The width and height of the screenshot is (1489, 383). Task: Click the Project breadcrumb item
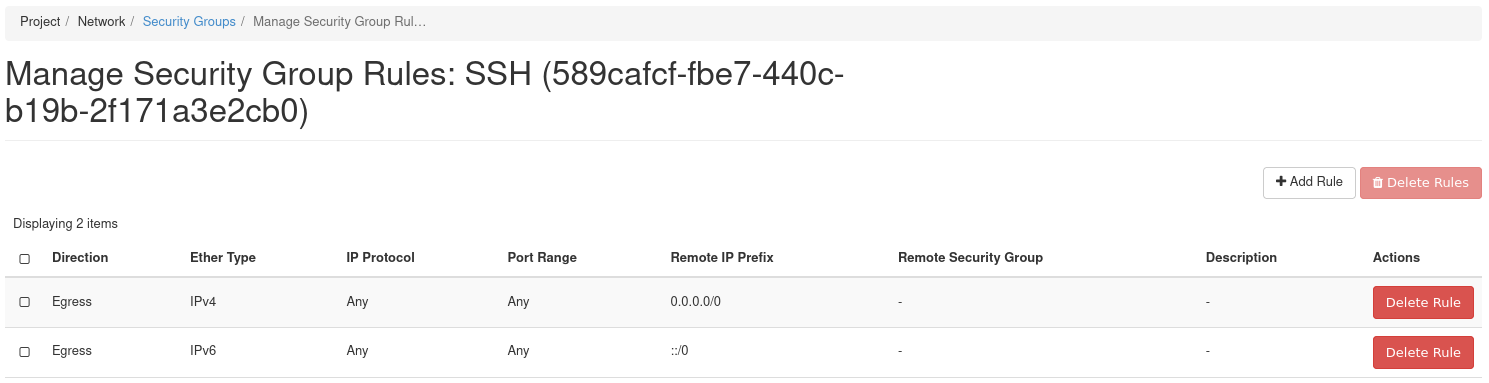[40, 21]
